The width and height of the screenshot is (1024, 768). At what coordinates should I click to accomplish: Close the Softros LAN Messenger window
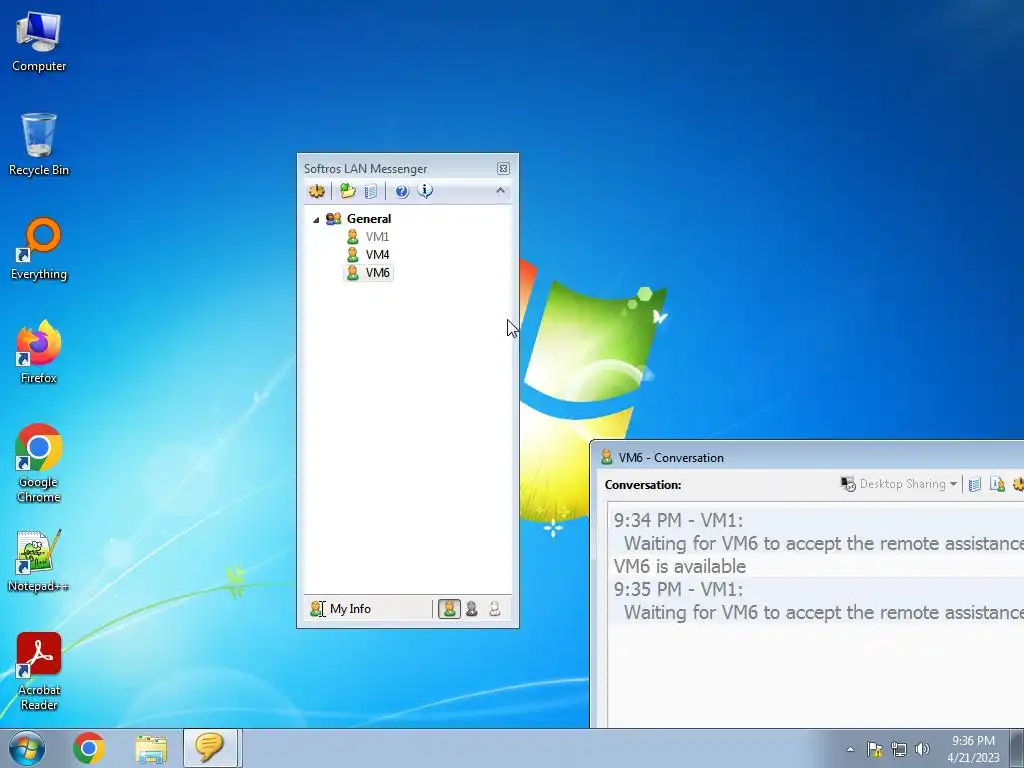[x=504, y=168]
